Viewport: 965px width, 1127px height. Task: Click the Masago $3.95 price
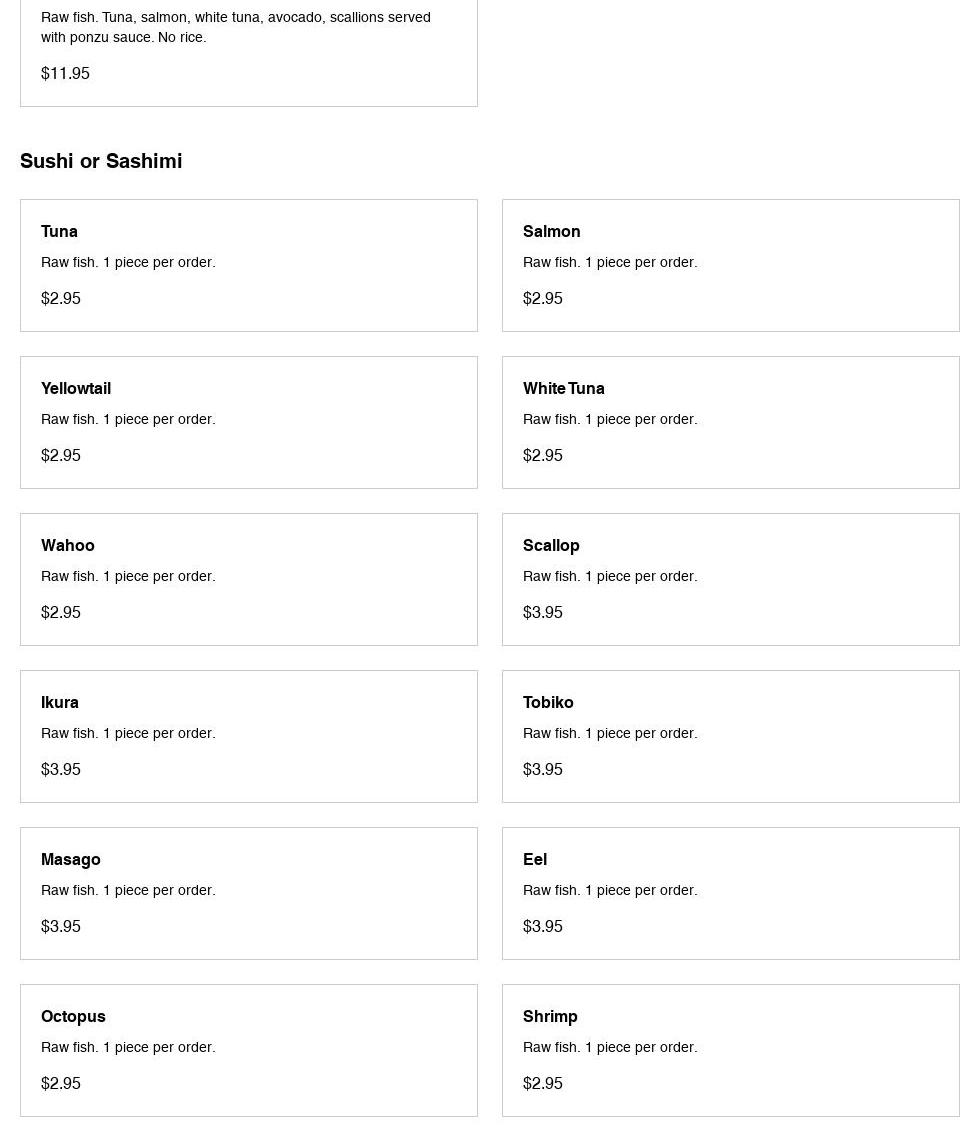pos(61,926)
